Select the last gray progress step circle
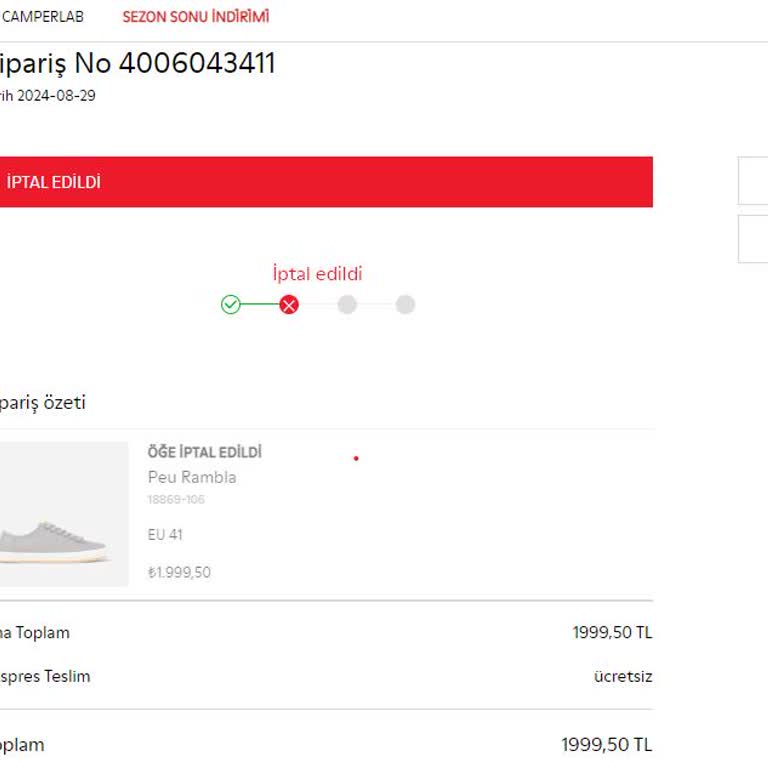The height and width of the screenshot is (768, 768). pyautogui.click(x=405, y=305)
